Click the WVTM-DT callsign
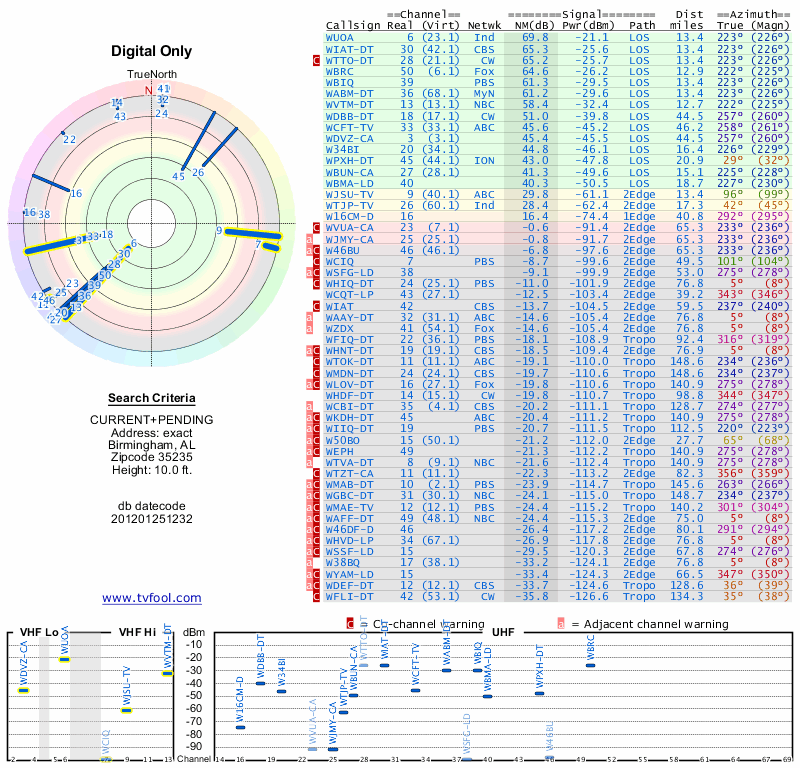 click(349, 105)
